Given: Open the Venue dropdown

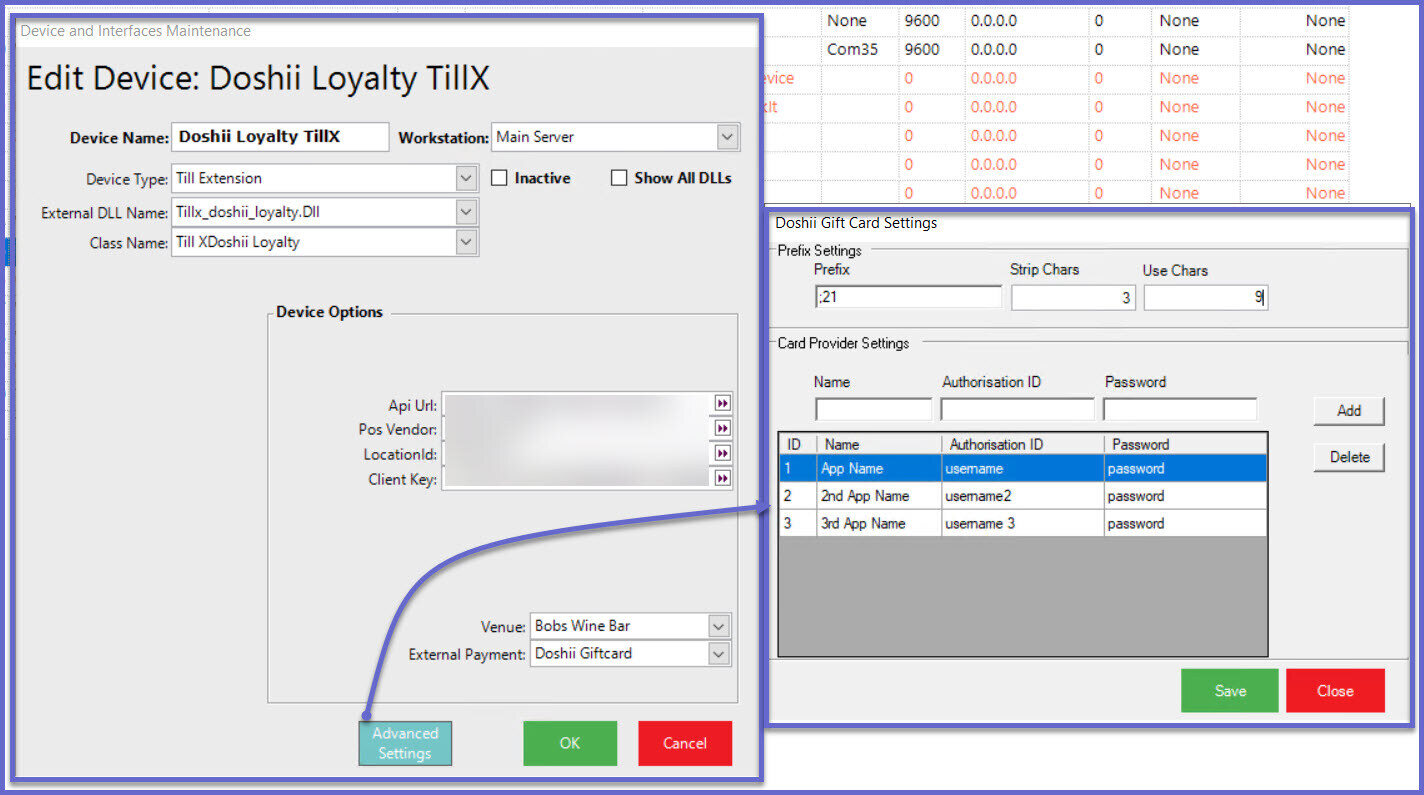Looking at the screenshot, I should tap(719, 626).
